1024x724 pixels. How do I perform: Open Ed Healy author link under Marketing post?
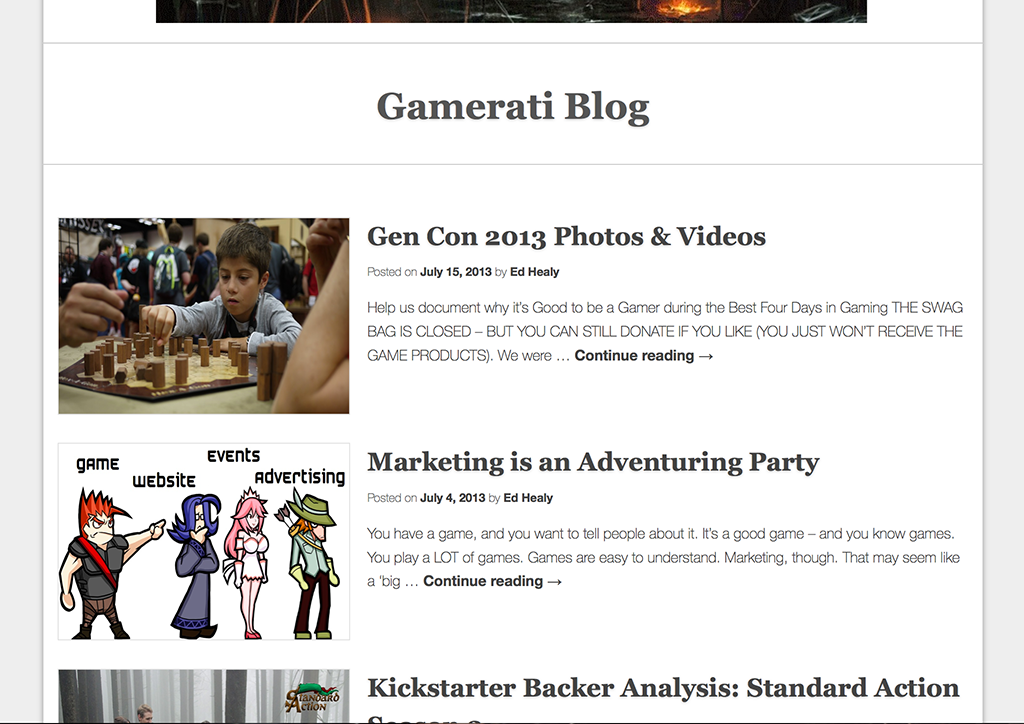(528, 497)
